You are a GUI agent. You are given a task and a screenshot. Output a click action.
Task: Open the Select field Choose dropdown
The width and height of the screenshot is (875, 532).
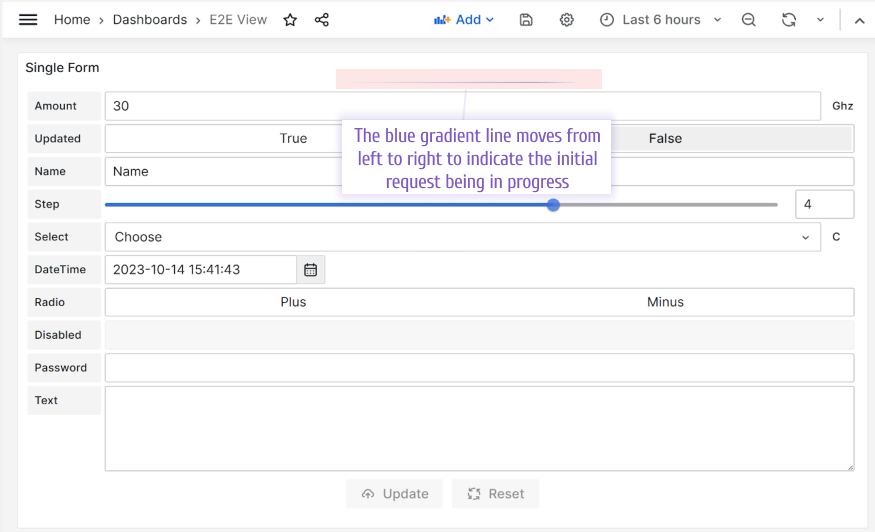click(461, 237)
